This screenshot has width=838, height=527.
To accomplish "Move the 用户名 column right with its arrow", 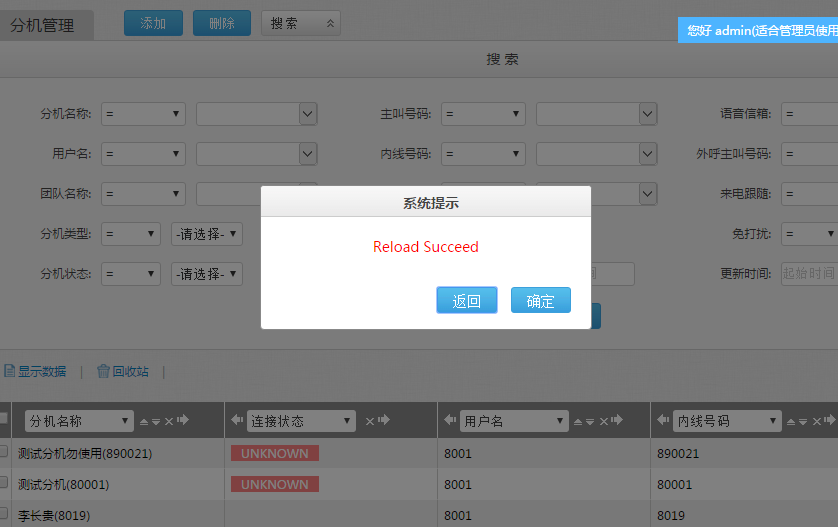I will coord(618,421).
